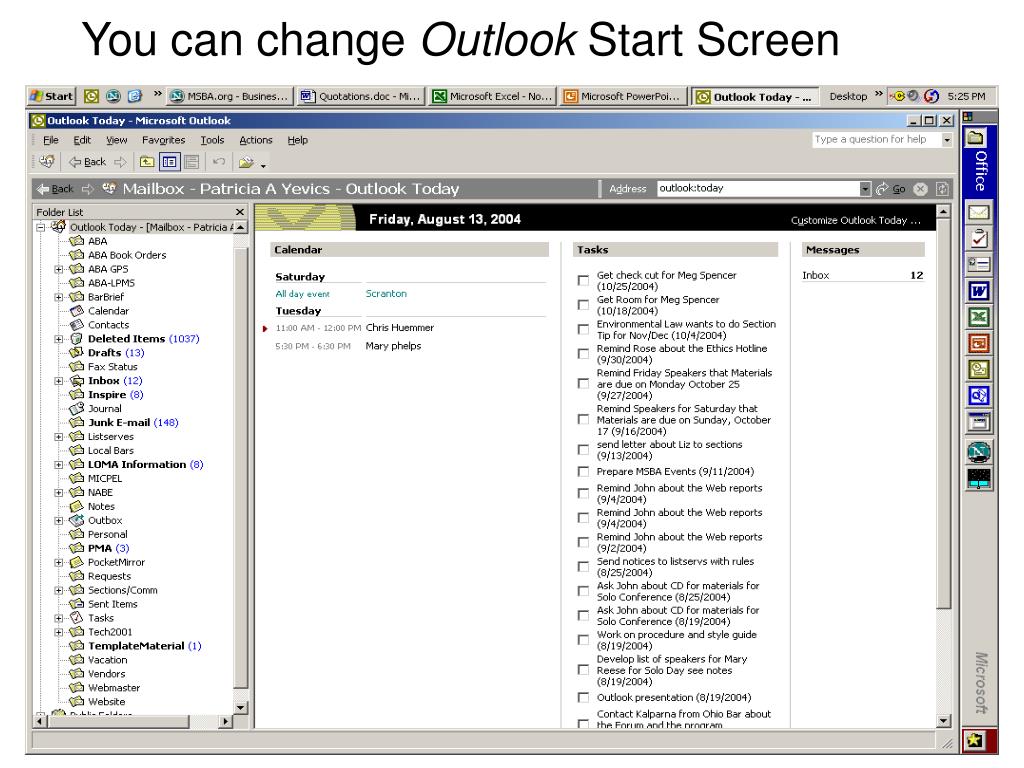Tick 'Send notices to listservs with rules' checkbox
Viewport: 1024px width, 768px height.
[x=583, y=567]
